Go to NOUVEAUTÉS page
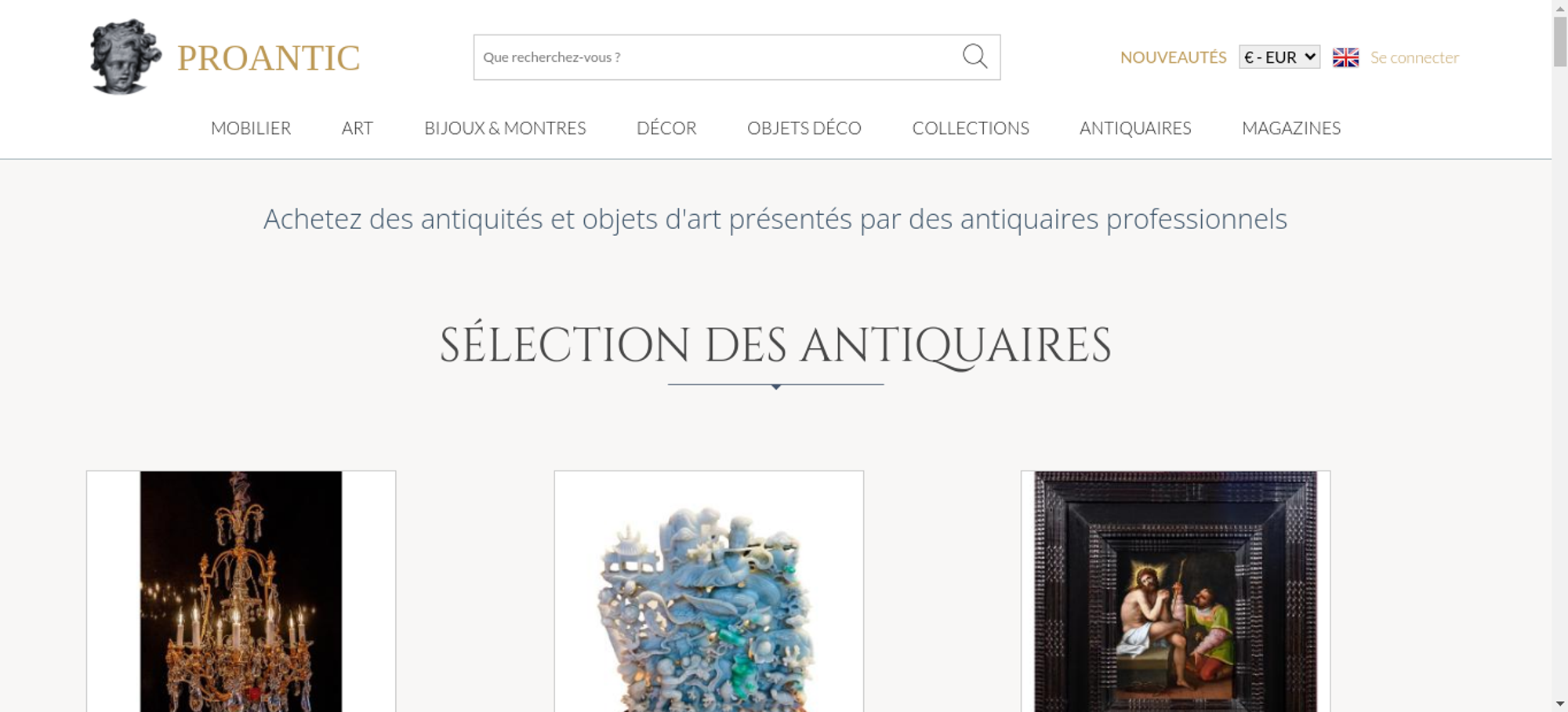 coord(1173,57)
